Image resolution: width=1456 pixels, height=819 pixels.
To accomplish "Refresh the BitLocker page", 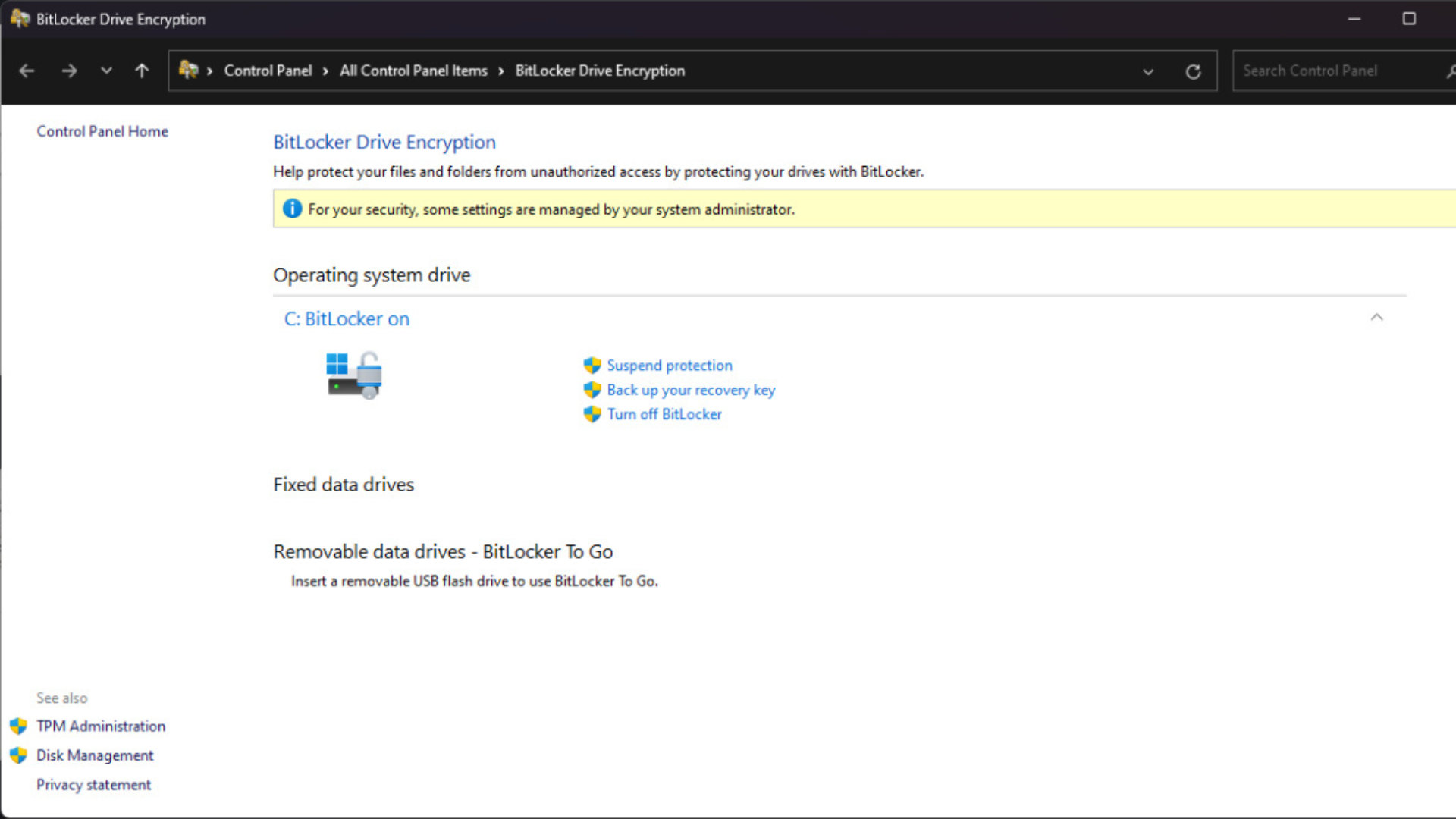I will tap(1193, 71).
